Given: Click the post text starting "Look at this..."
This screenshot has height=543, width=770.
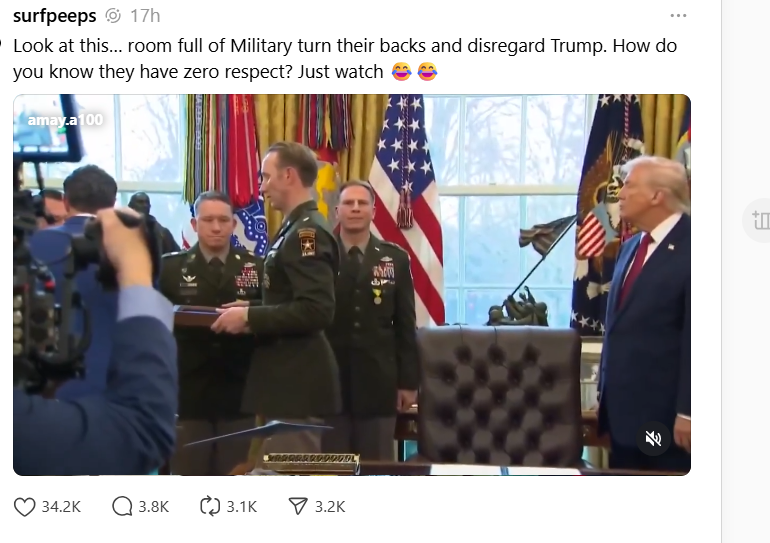Looking at the screenshot, I should [x=345, y=58].
